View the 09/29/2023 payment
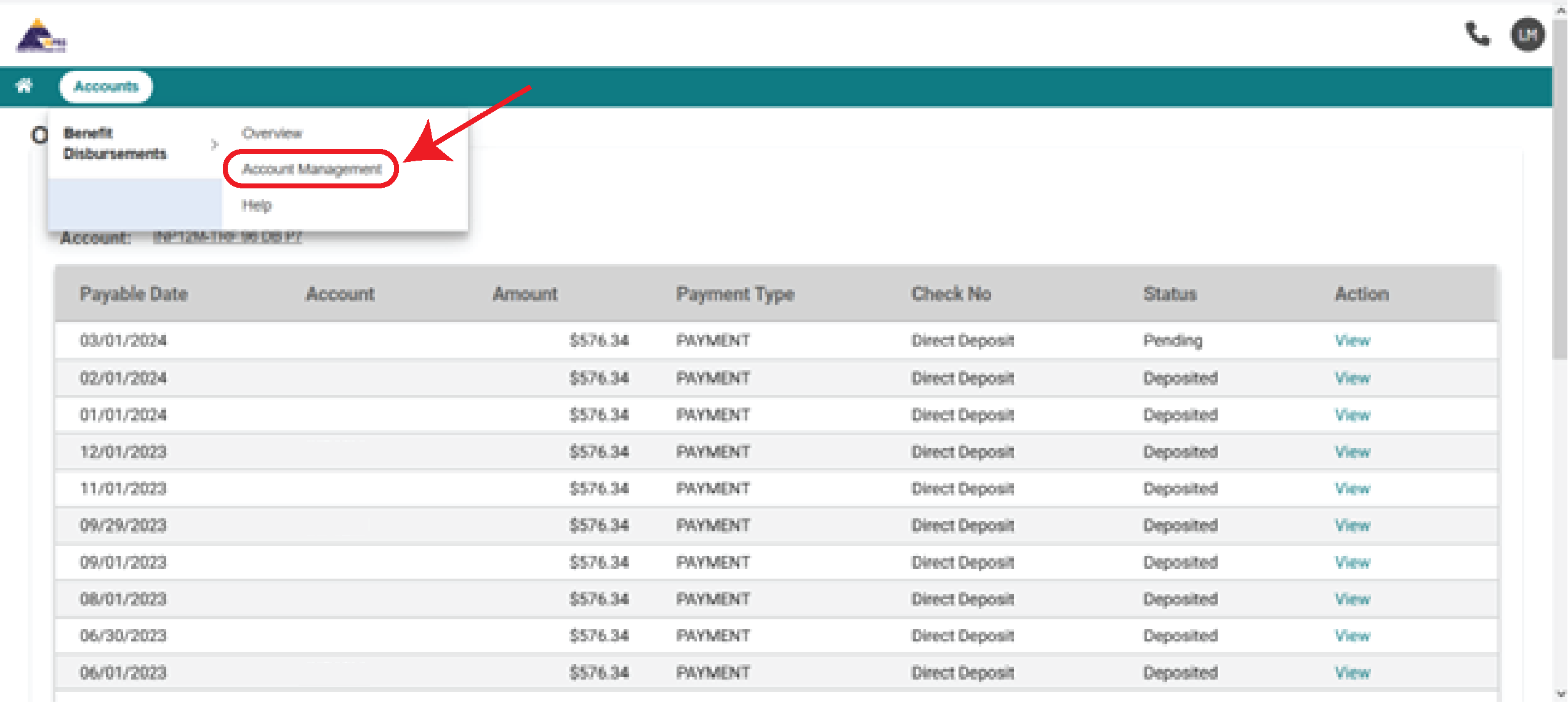 (1352, 524)
